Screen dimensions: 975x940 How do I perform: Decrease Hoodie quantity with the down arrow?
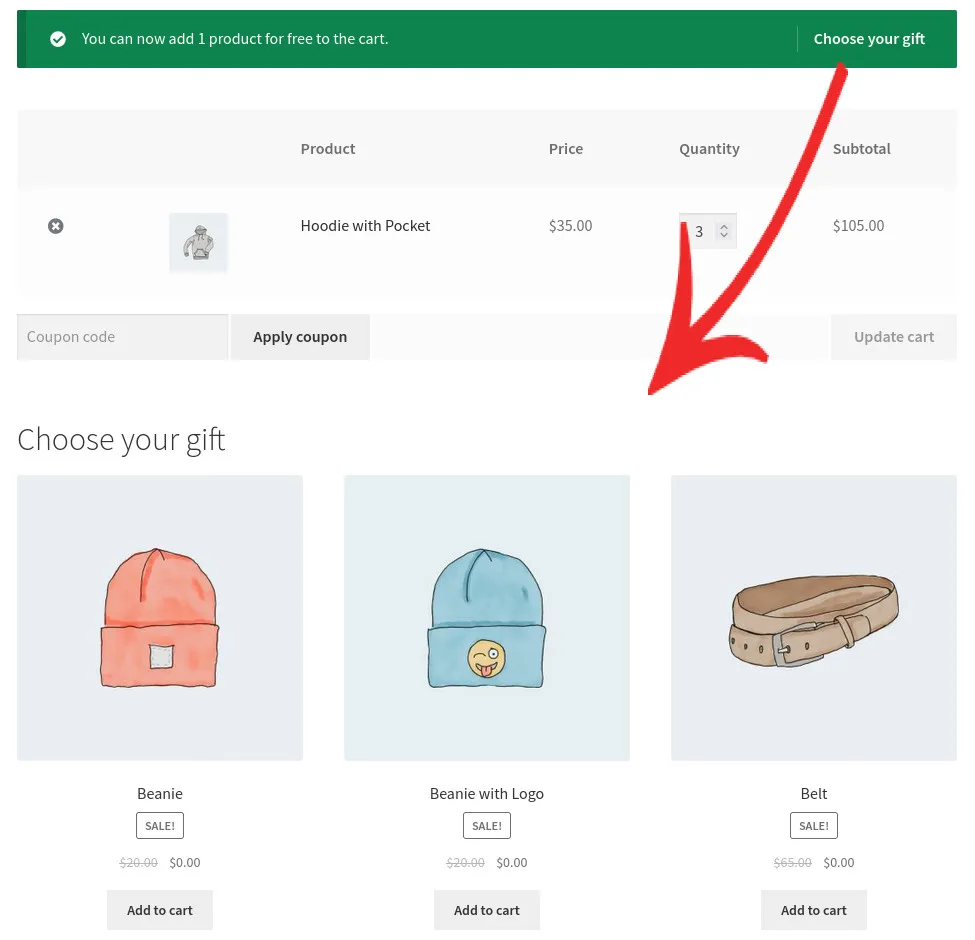tap(724, 237)
